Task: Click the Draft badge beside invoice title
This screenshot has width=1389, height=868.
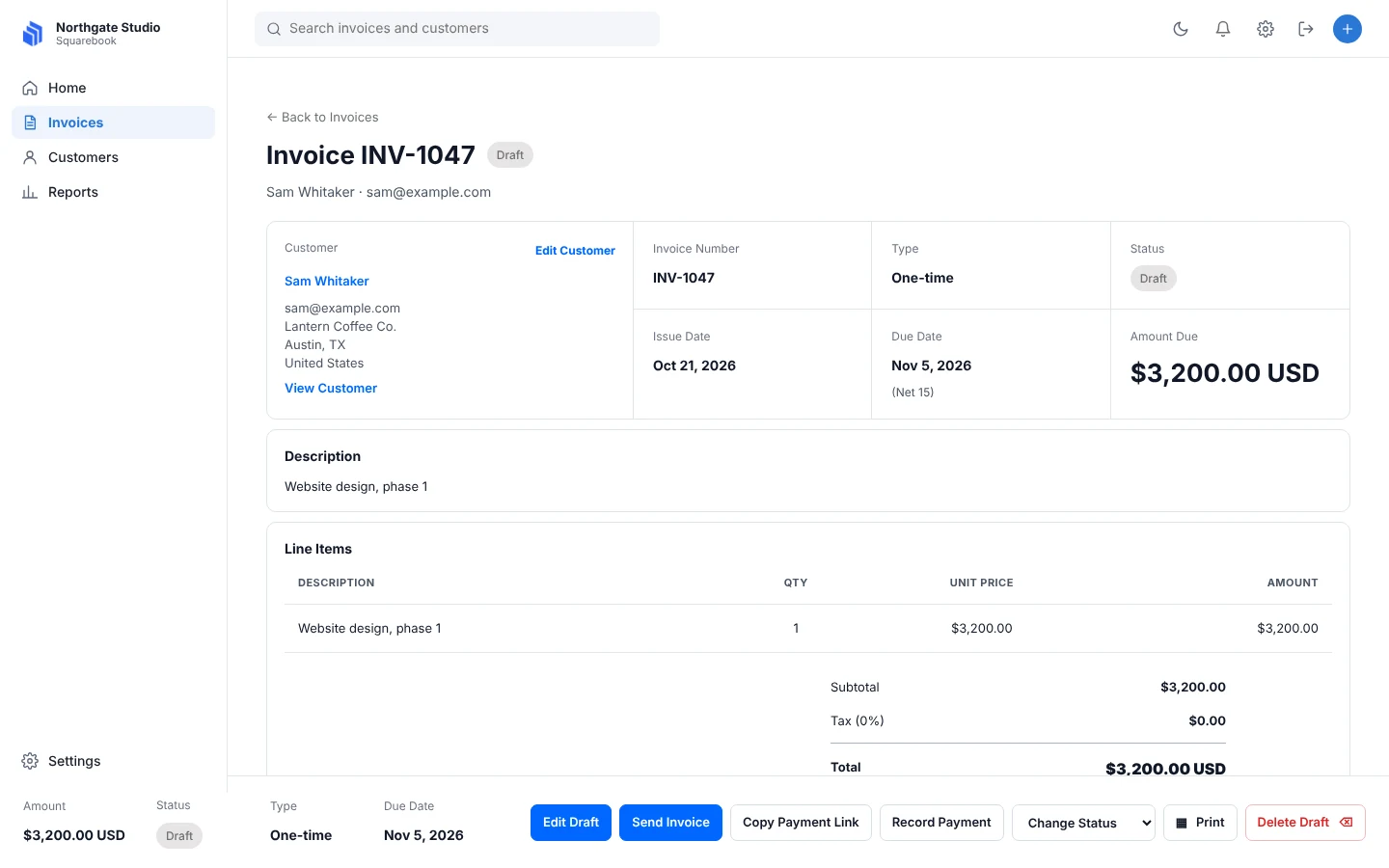Action: [x=510, y=155]
